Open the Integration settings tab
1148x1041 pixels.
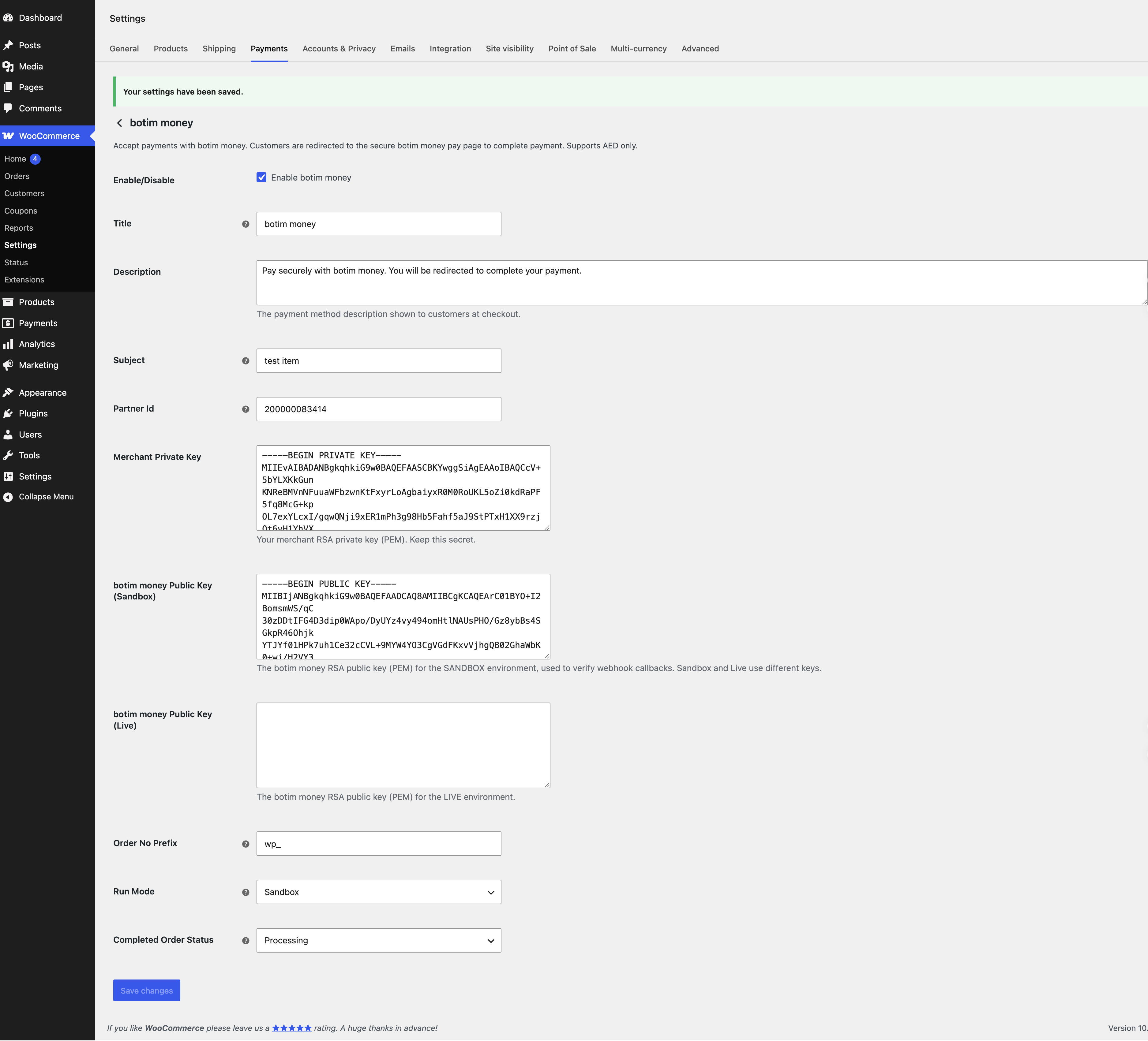click(450, 49)
